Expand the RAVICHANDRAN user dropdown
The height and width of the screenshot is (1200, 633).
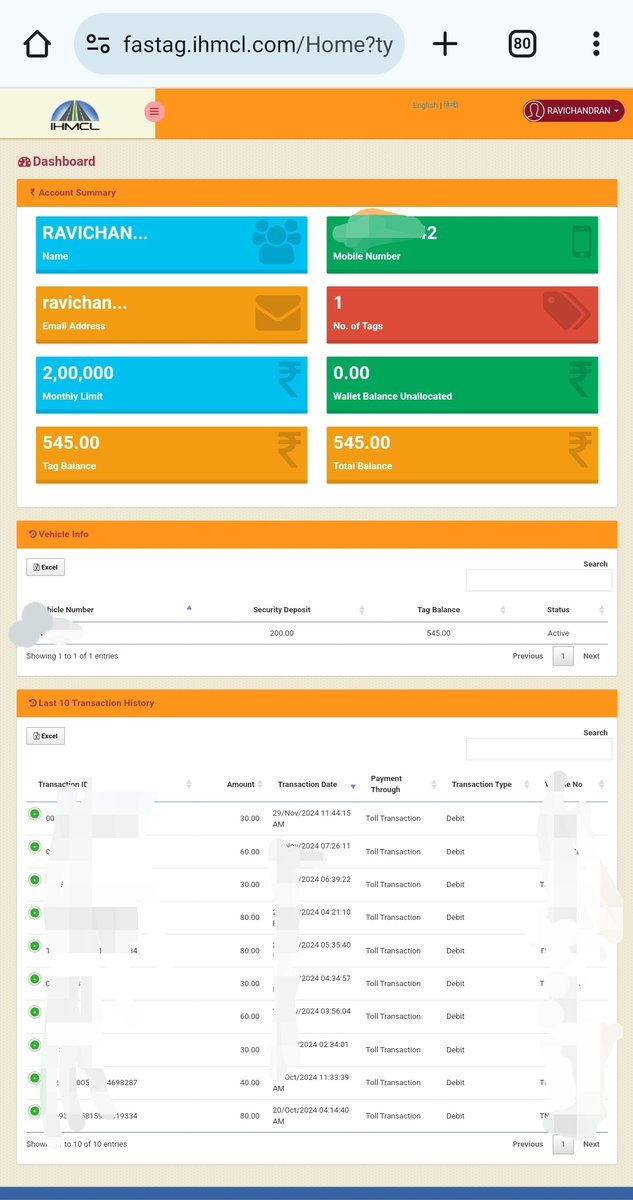[x=573, y=110]
